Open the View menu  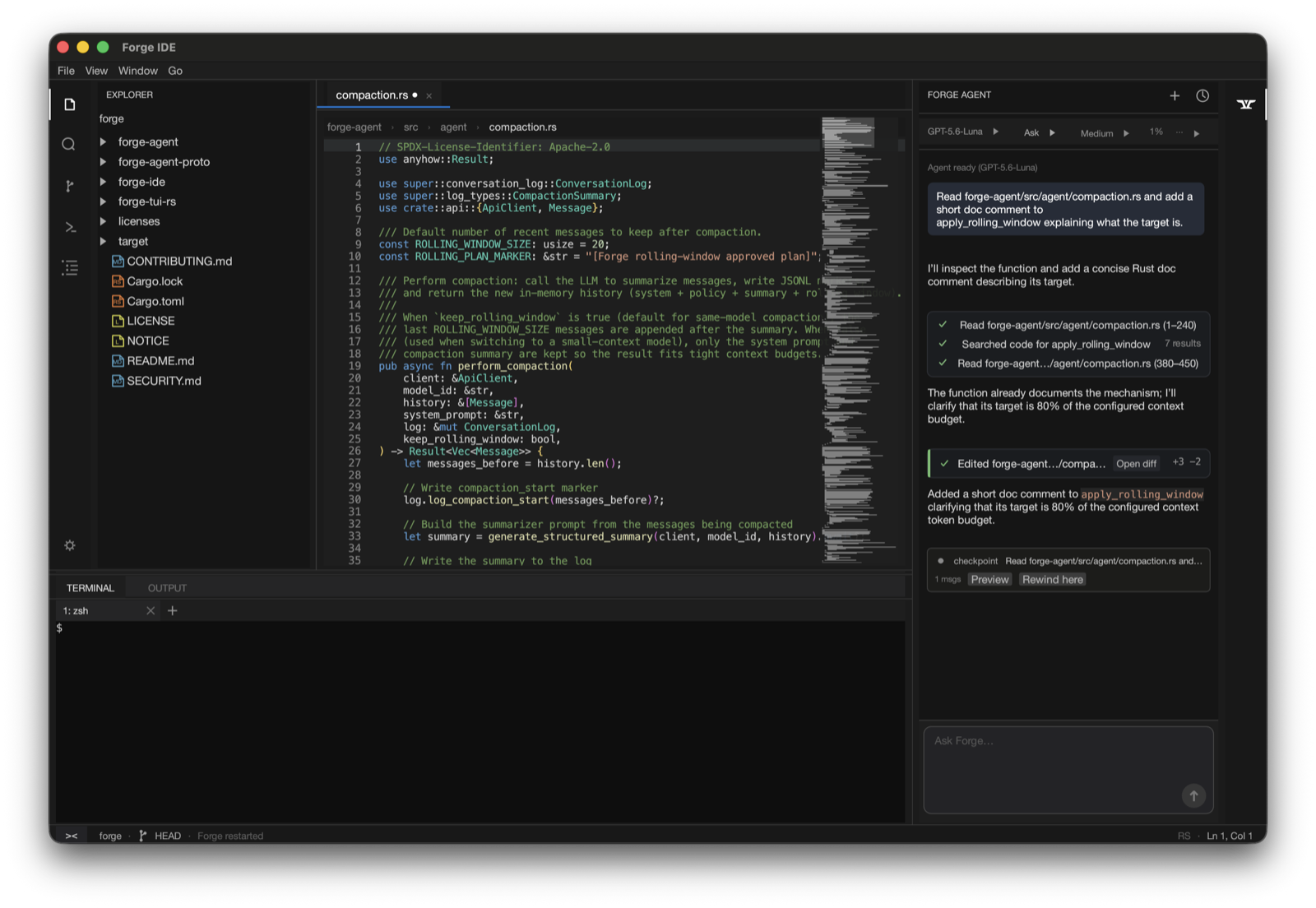(96, 71)
